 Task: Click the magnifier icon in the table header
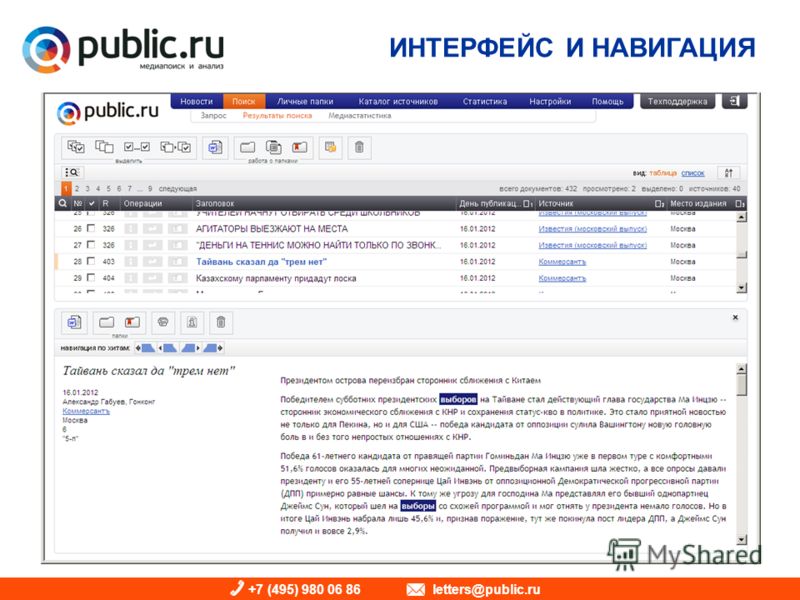pyautogui.click(x=62, y=203)
